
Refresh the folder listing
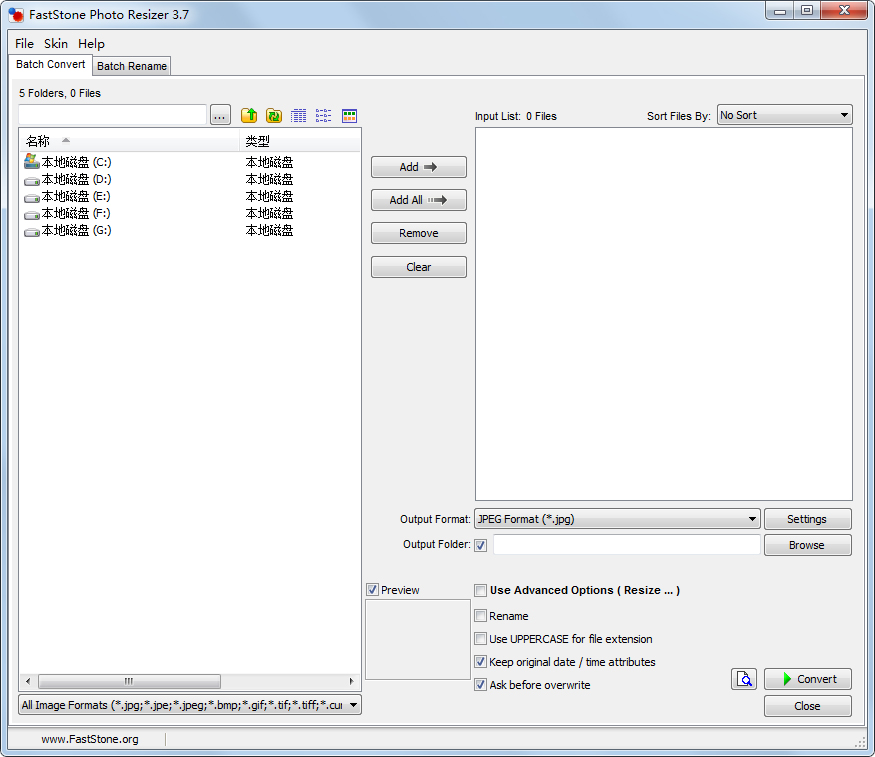(x=273, y=116)
